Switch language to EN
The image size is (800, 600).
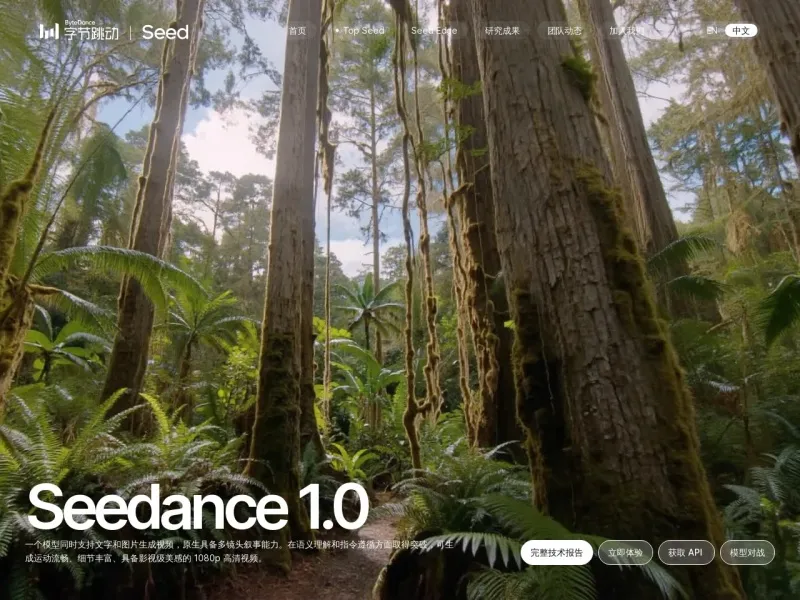[x=712, y=31]
